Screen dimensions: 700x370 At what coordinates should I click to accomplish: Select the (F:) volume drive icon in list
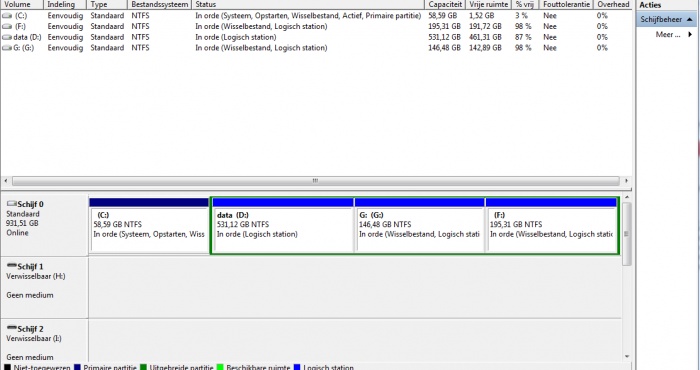point(7,26)
